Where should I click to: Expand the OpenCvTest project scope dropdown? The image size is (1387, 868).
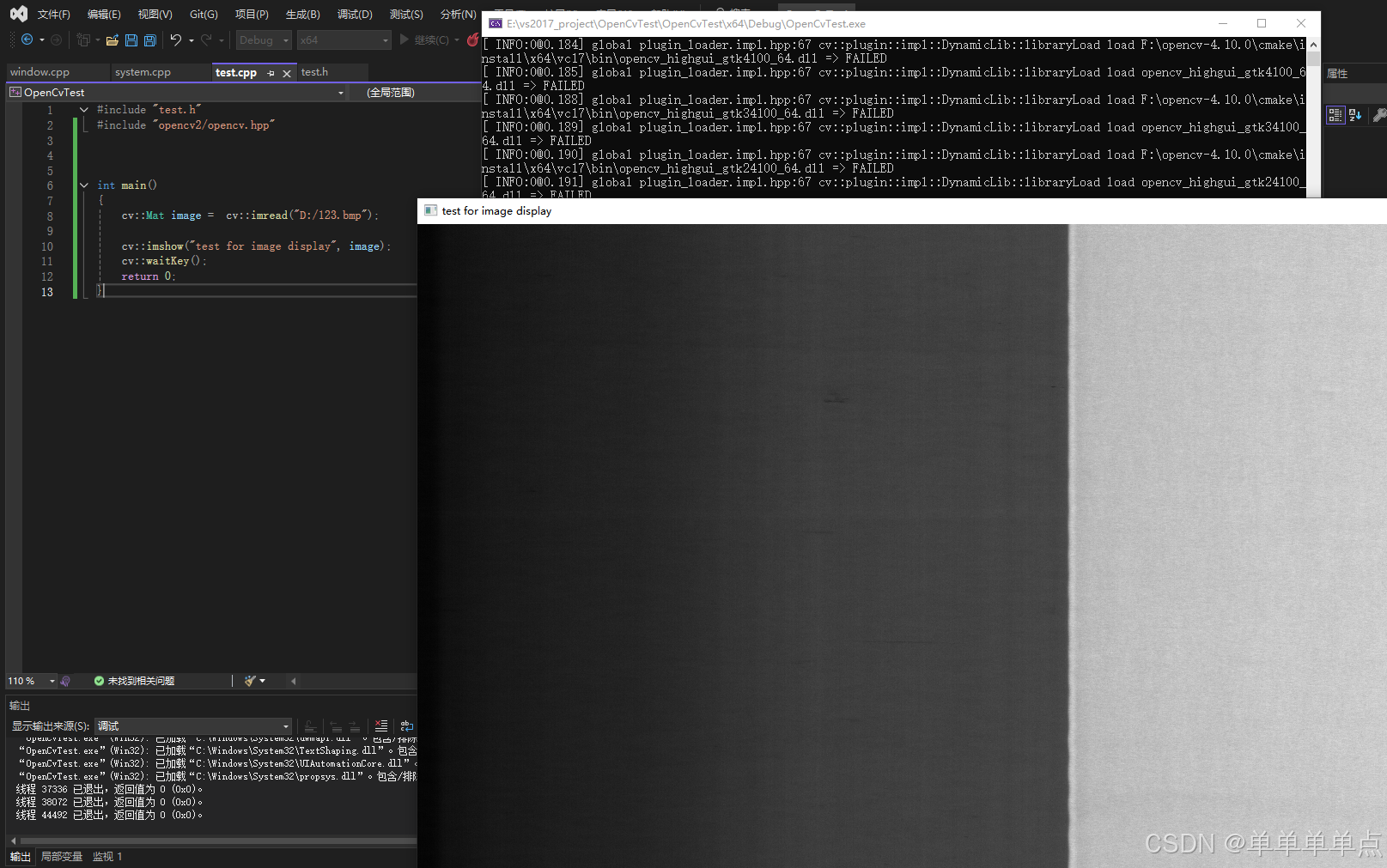341,93
